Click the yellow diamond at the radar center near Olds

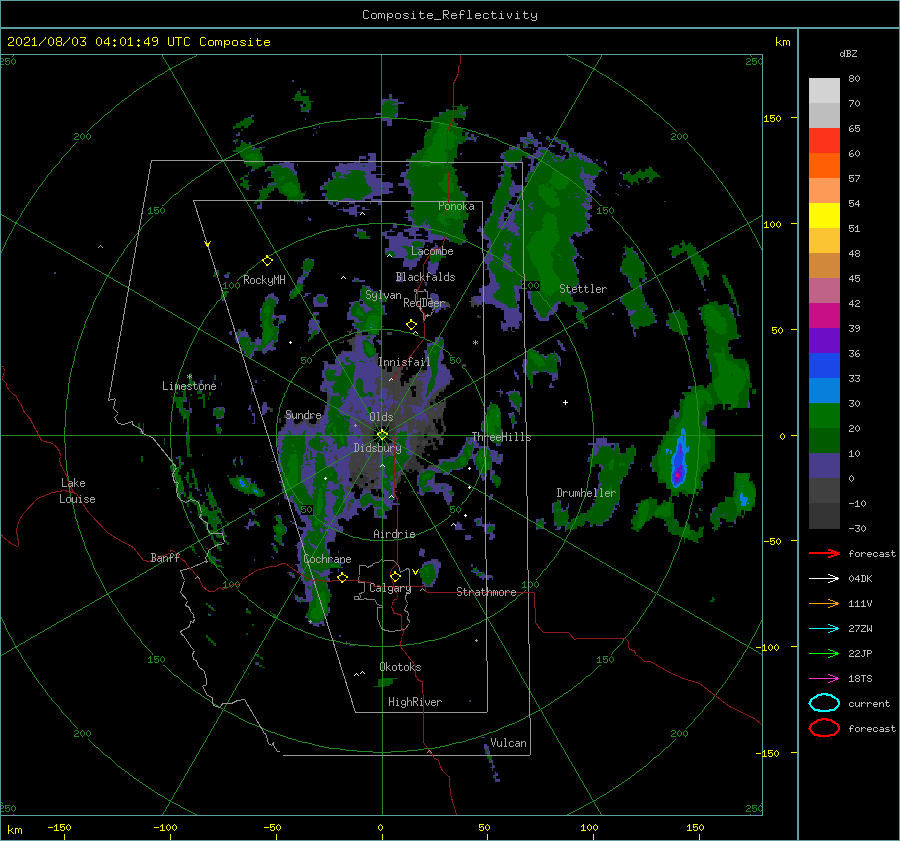[x=382, y=435]
